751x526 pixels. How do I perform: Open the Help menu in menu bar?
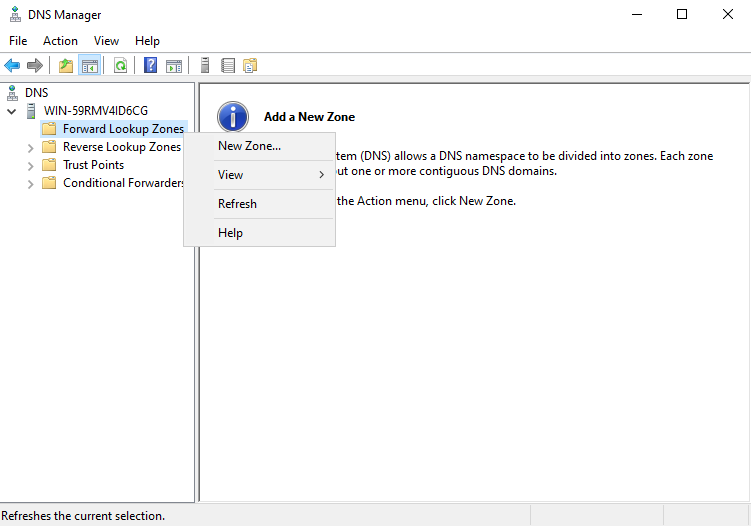(147, 41)
